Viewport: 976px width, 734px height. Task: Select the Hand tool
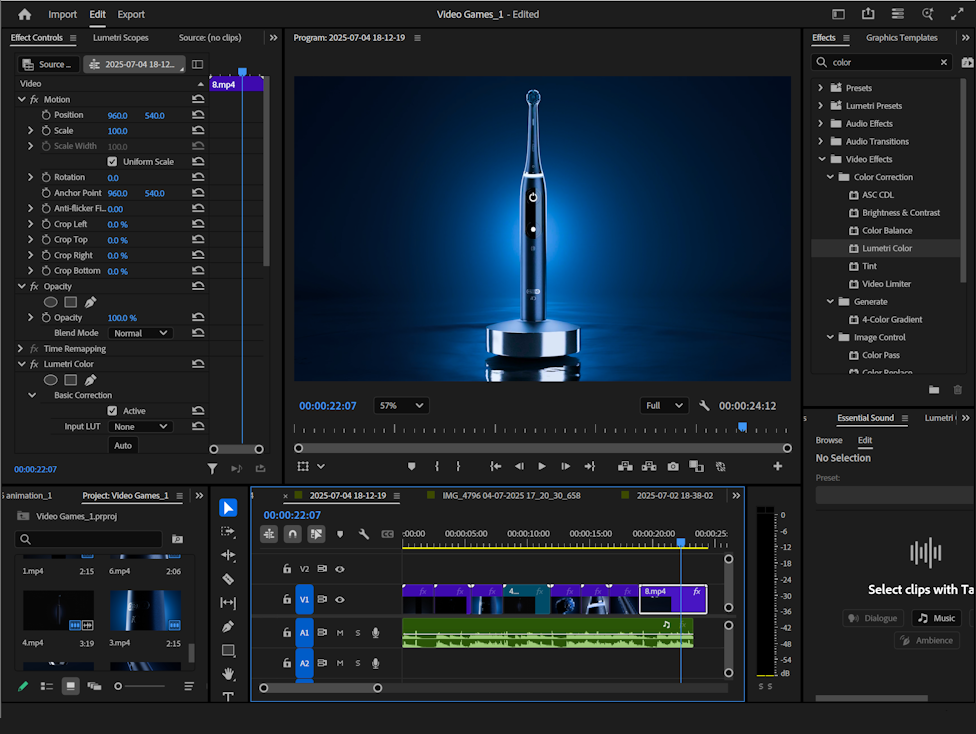[228, 674]
